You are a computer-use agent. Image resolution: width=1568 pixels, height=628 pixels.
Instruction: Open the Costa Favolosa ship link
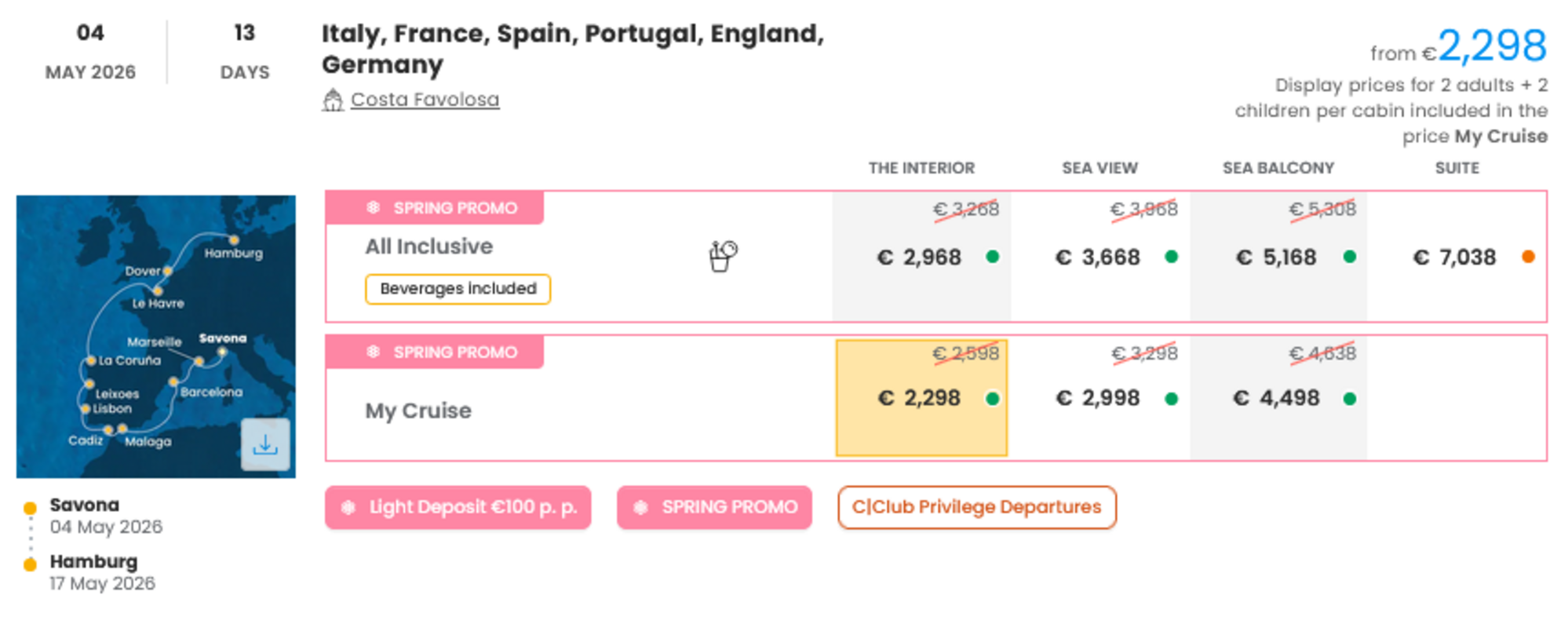tap(425, 100)
